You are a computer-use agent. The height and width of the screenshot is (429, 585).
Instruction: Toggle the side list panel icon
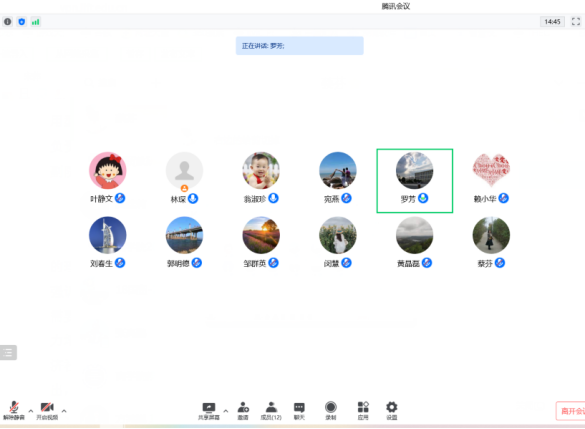pyautogui.click(x=8, y=353)
